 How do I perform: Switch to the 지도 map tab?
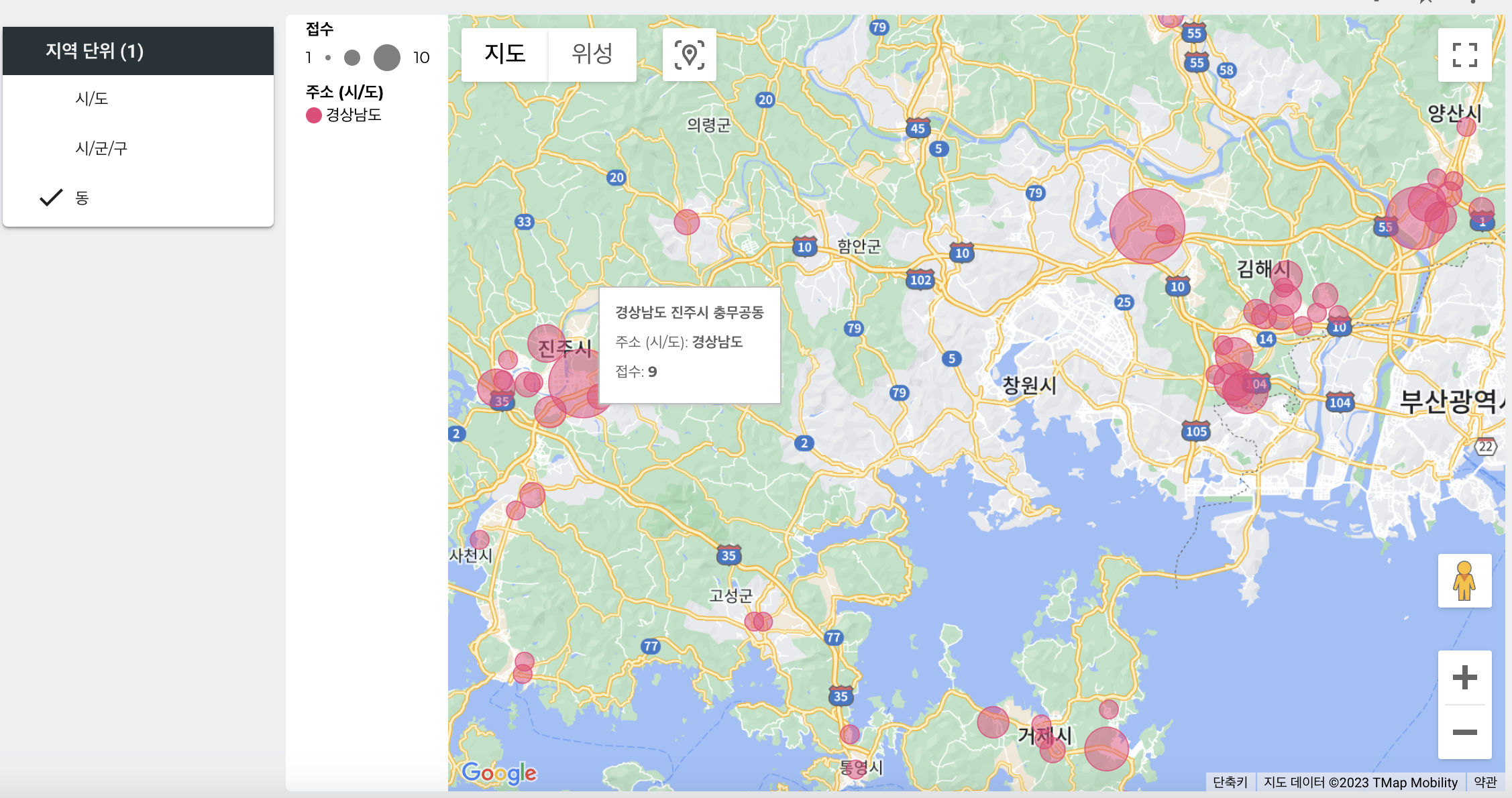(505, 54)
